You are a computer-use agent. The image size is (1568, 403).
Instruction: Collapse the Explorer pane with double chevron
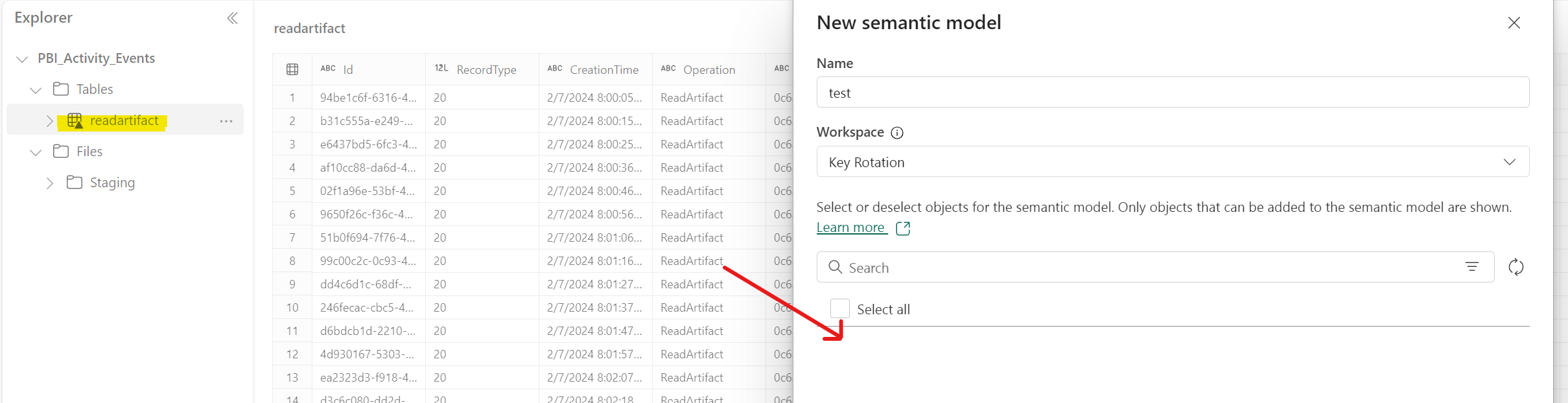[233, 18]
